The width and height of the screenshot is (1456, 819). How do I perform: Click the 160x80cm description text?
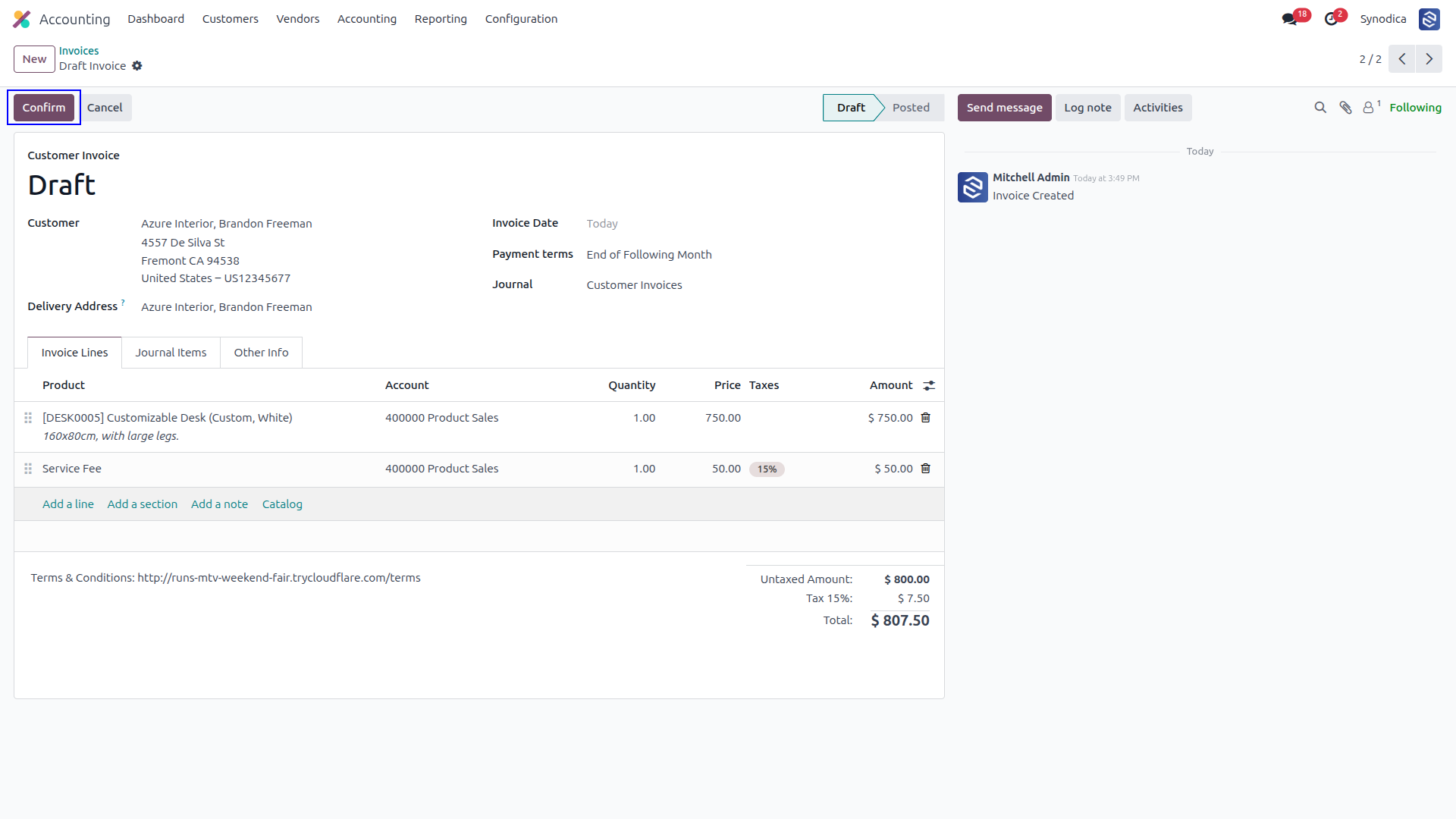coord(111,436)
